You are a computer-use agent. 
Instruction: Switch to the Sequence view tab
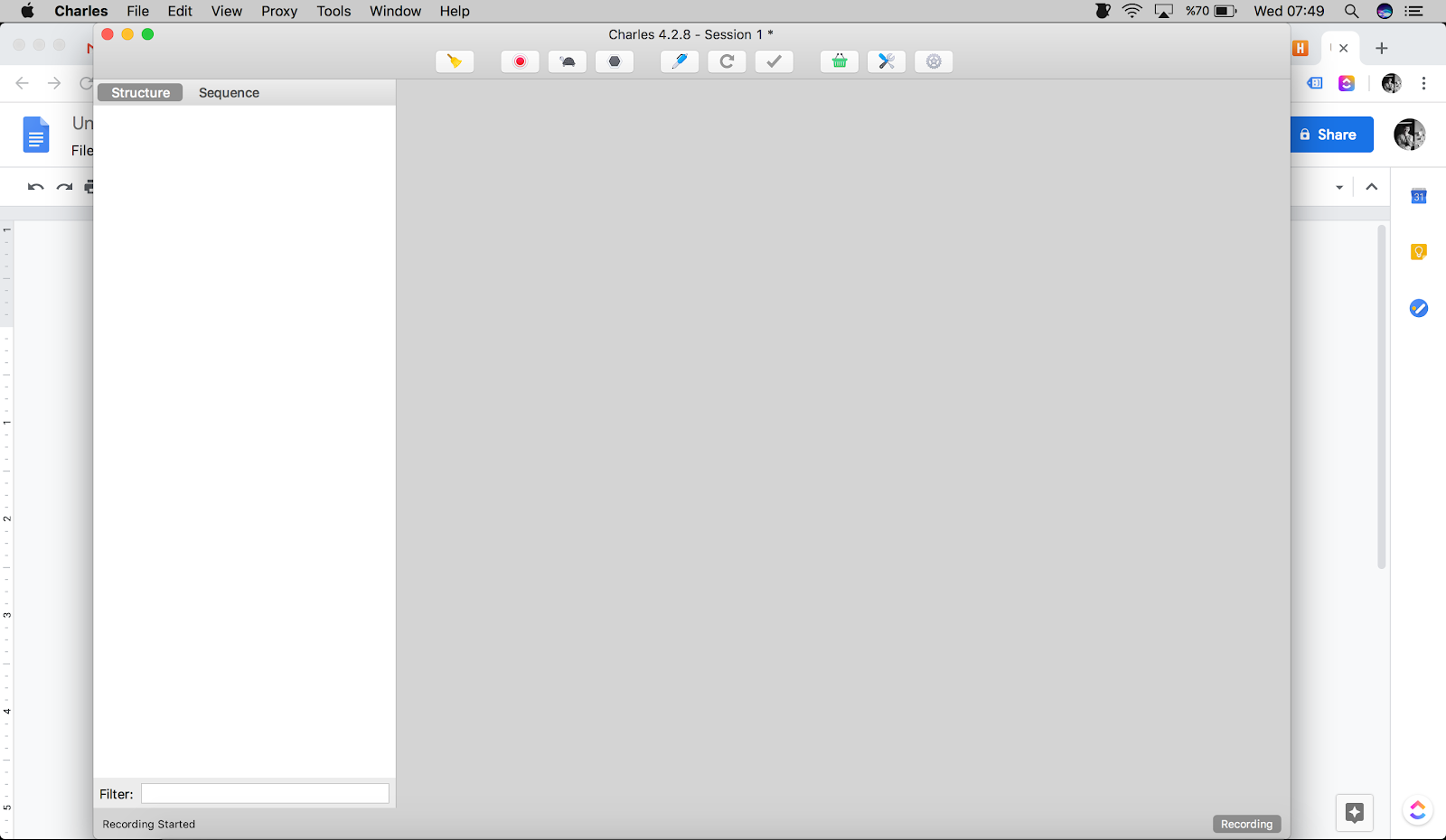(229, 93)
